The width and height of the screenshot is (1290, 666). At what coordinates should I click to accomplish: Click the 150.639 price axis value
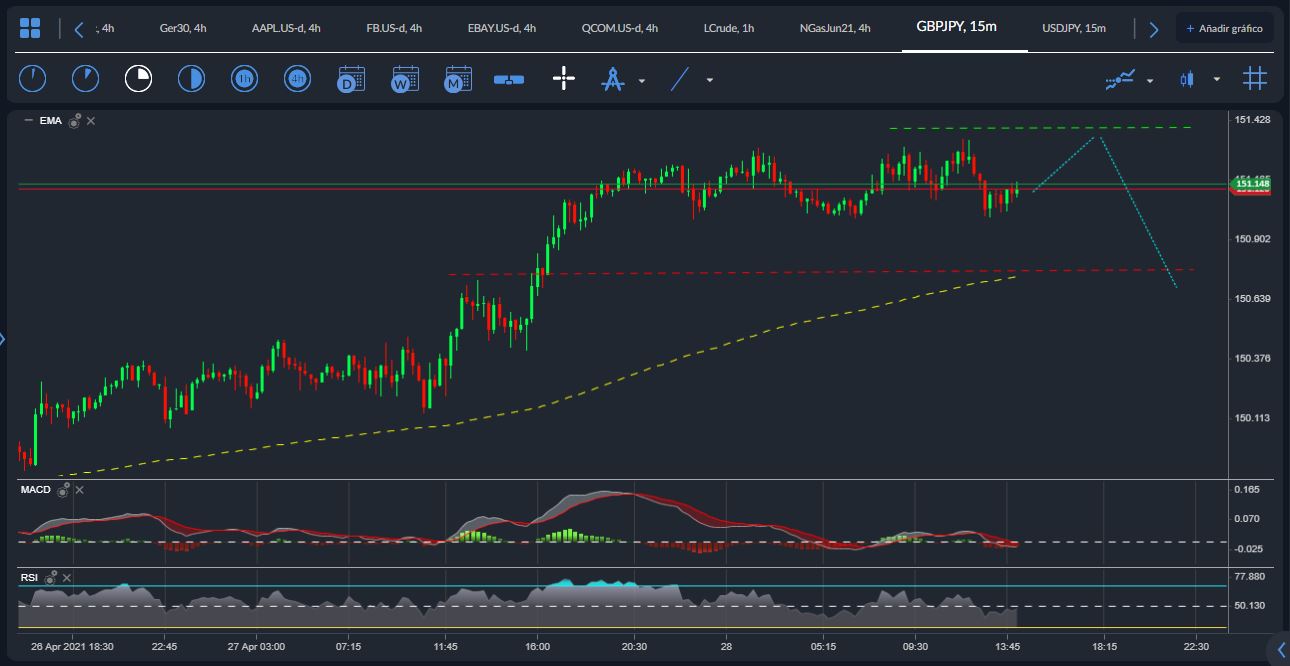pyautogui.click(x=1252, y=299)
